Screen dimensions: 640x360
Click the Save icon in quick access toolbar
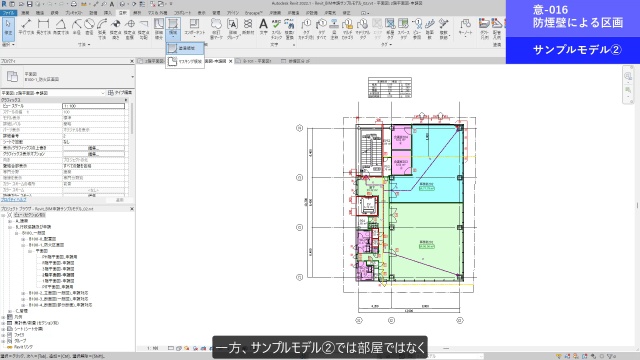pos(29,4)
